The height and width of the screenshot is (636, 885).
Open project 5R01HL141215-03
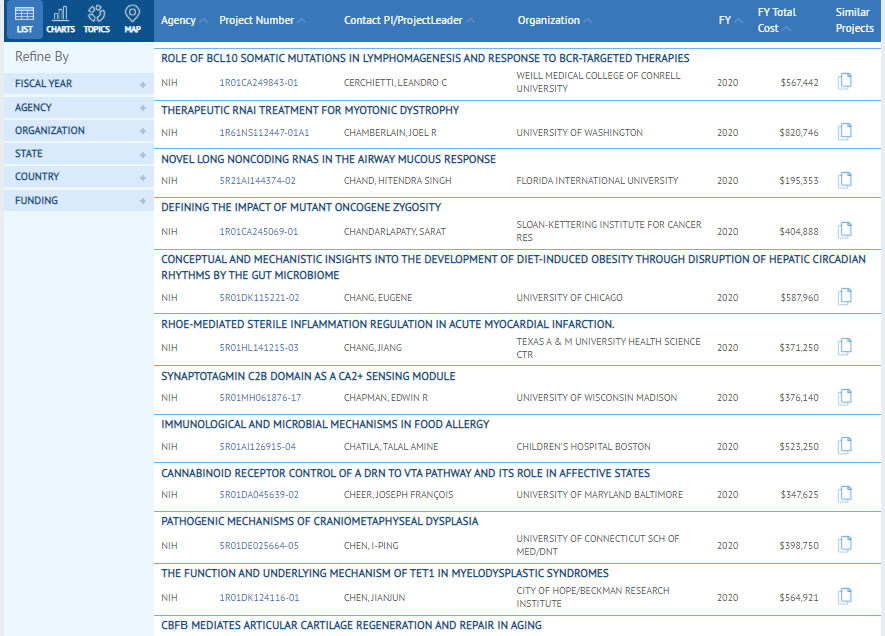[x=259, y=348]
